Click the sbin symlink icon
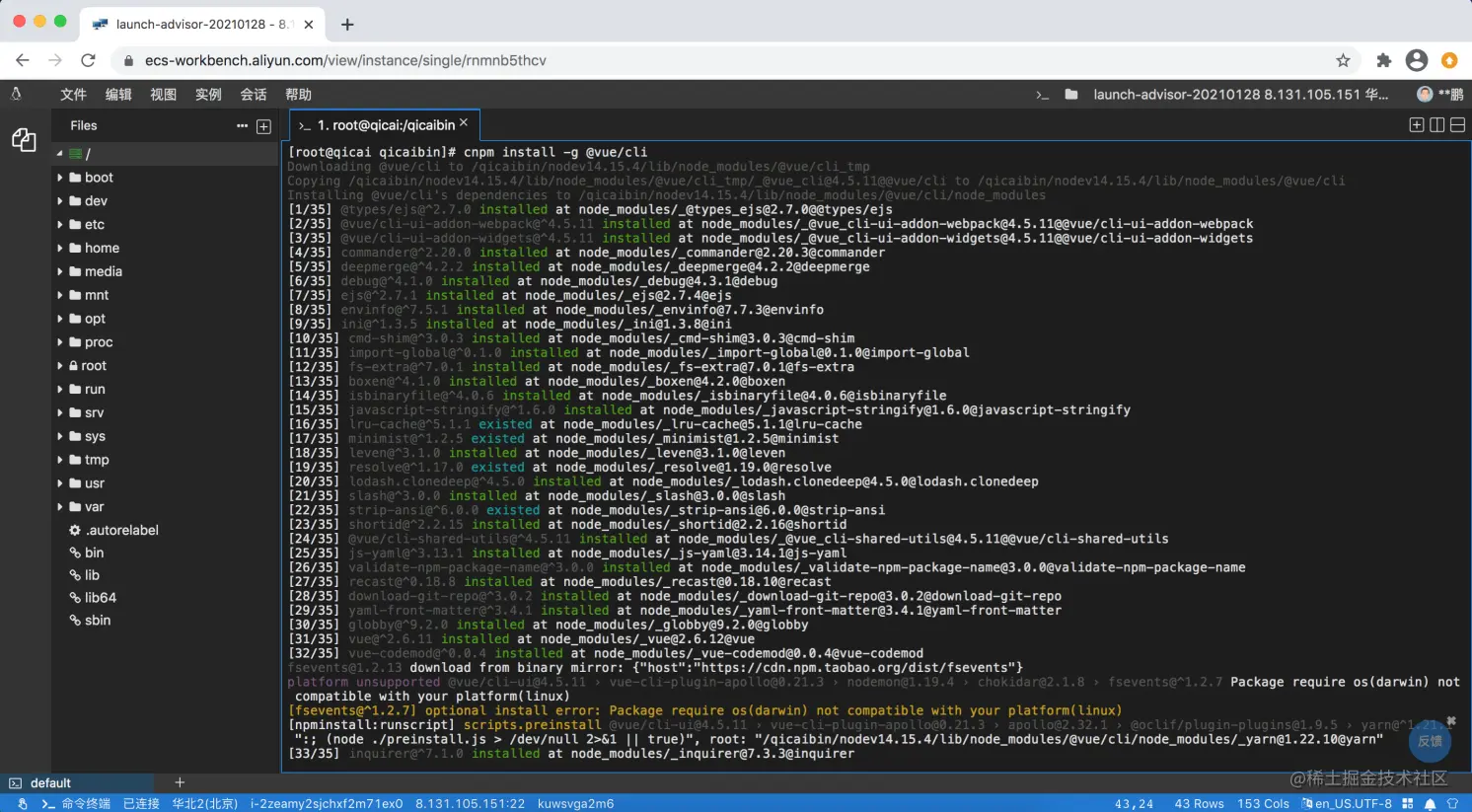This screenshot has height=812, width=1472. (x=75, y=620)
